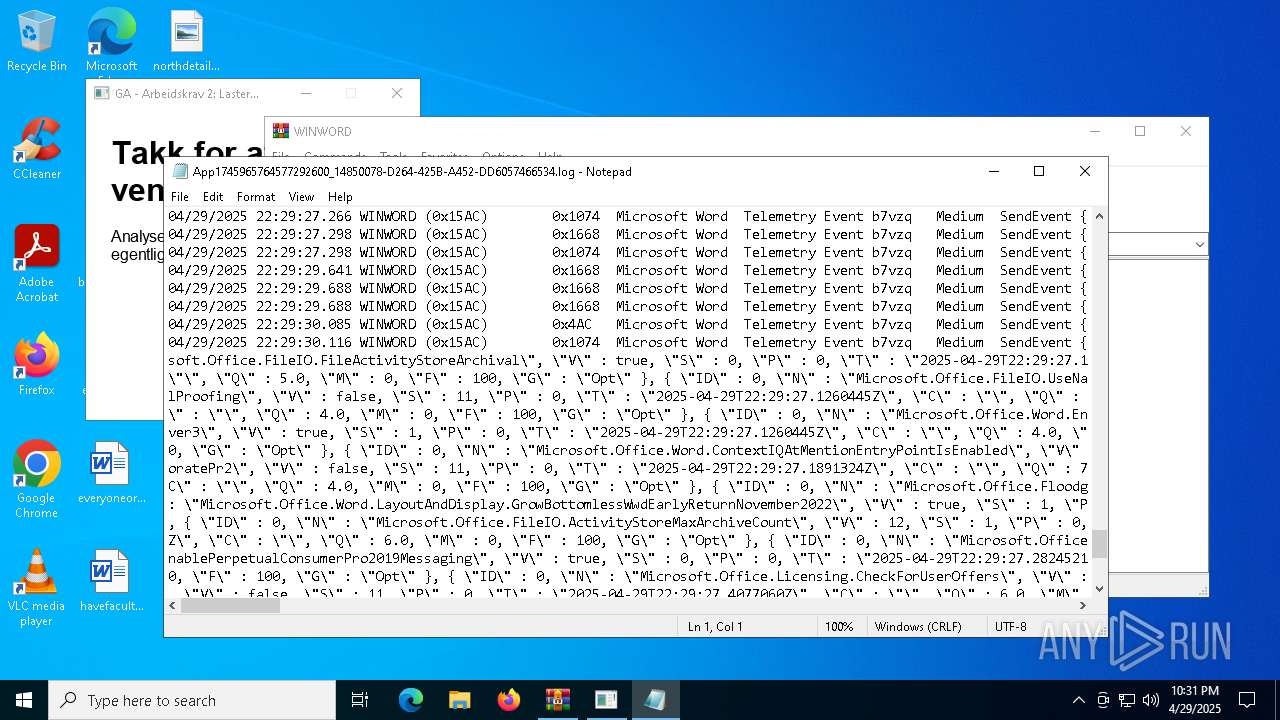The image size is (1280, 720).
Task: Launch Firefox from desktop icon
Action: (x=37, y=365)
